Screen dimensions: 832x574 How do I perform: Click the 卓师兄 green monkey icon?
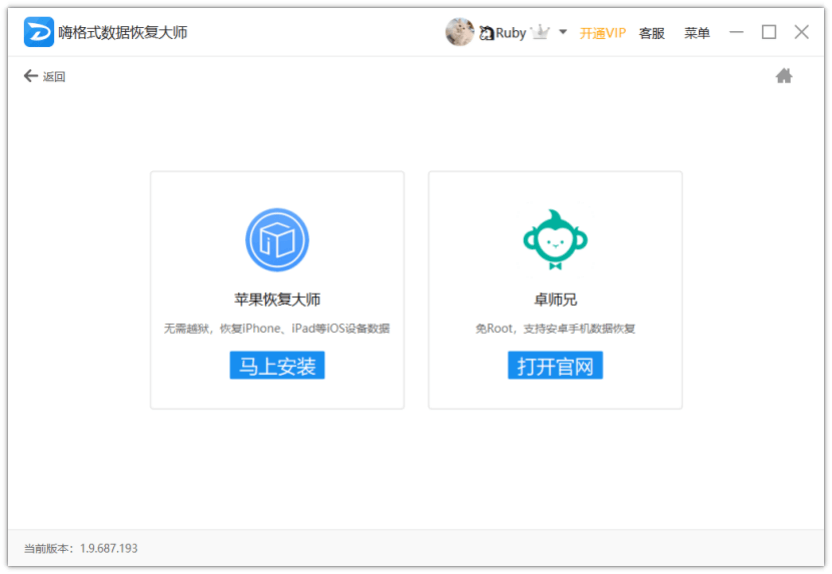click(x=555, y=240)
